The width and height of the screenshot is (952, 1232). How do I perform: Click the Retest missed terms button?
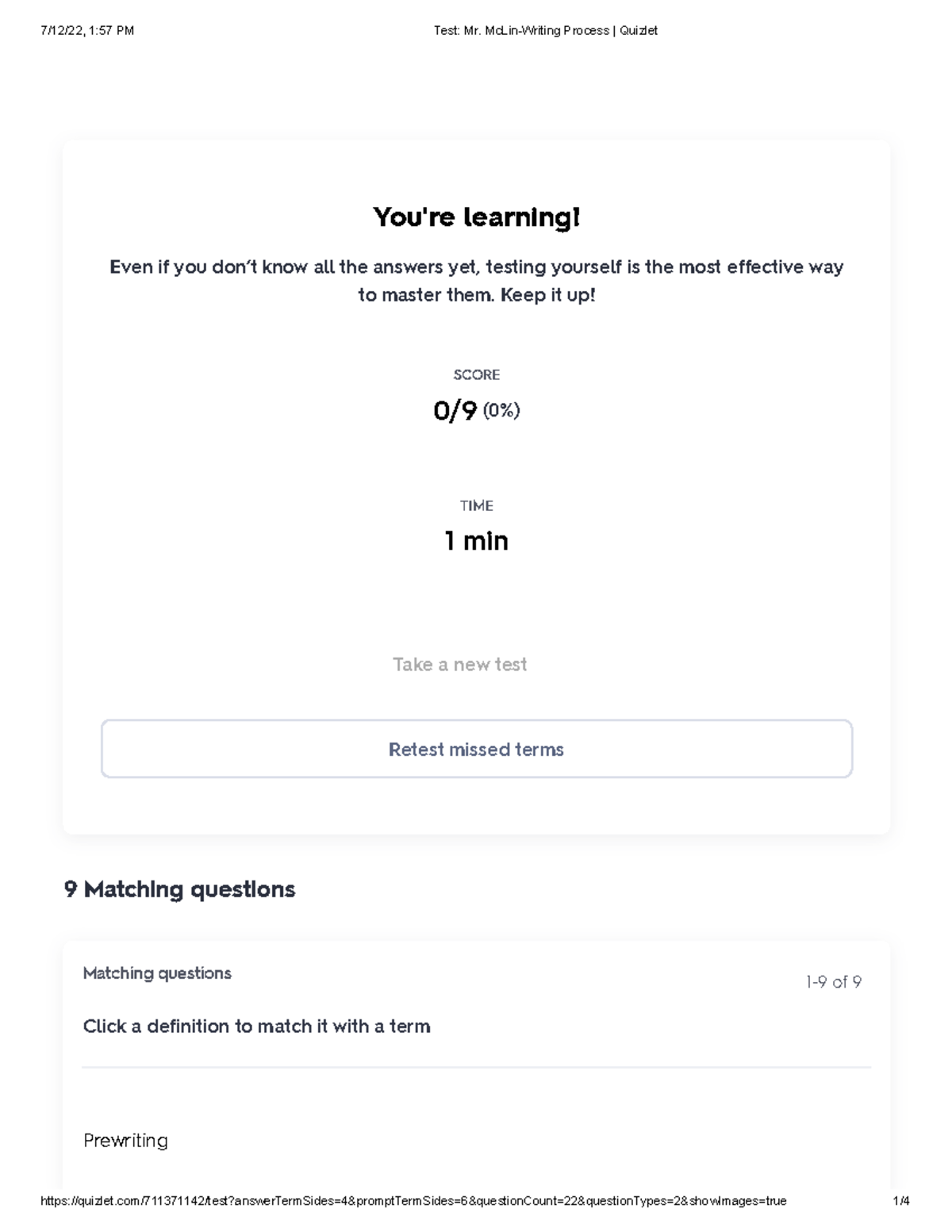pos(475,749)
